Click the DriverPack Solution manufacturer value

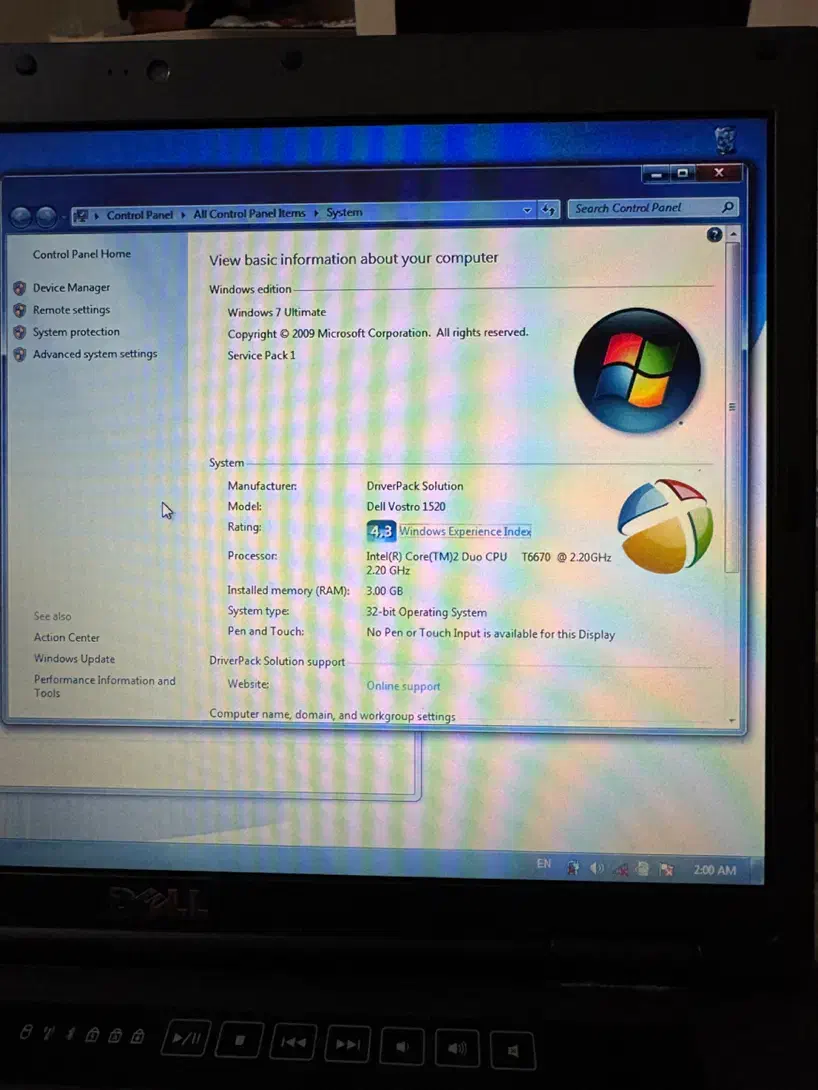click(x=415, y=486)
